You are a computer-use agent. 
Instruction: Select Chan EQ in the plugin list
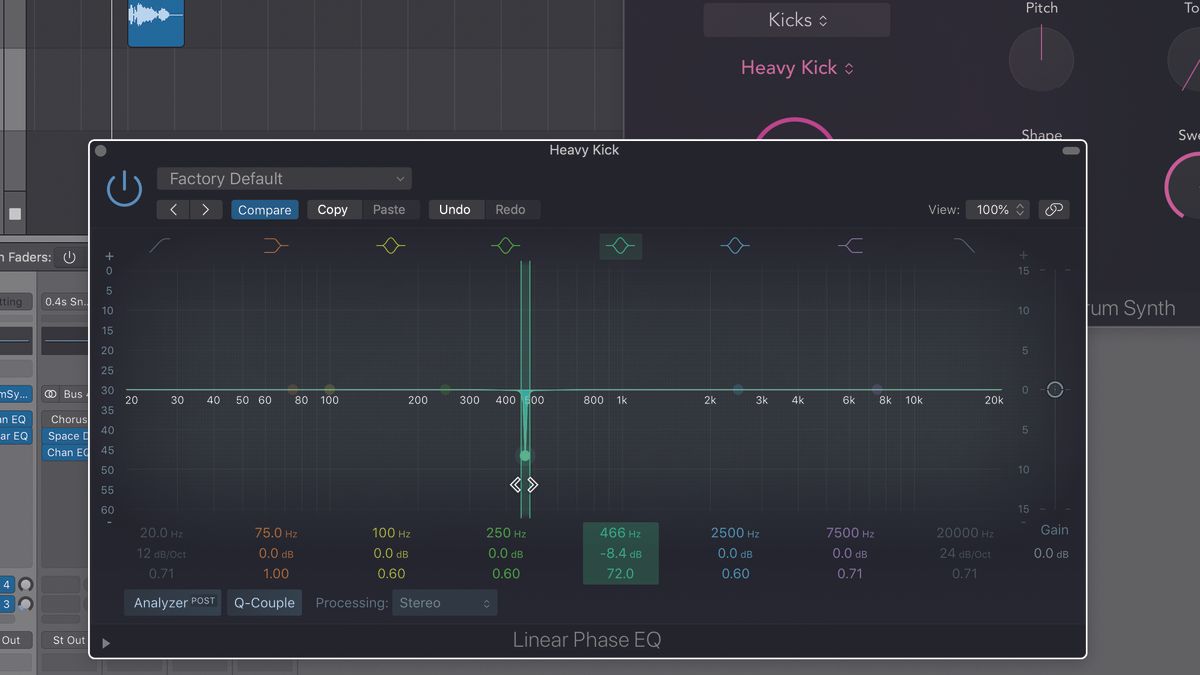[66, 451]
